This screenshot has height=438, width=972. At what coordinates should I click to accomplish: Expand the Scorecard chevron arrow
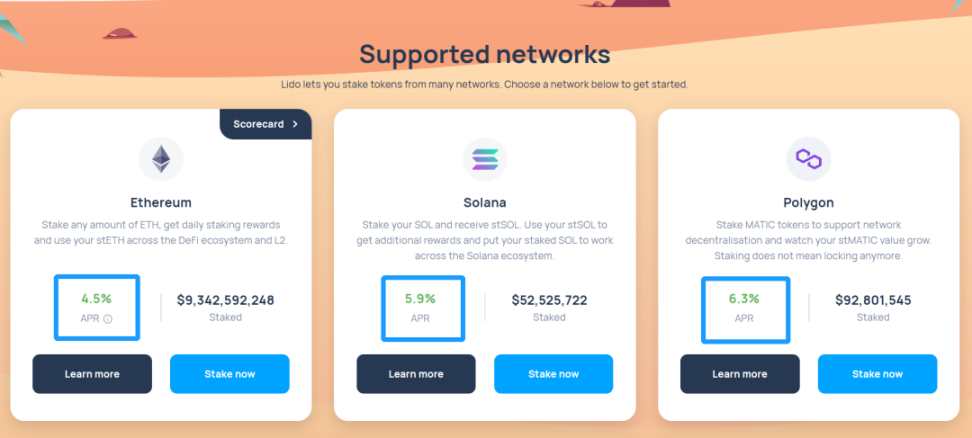pos(295,124)
